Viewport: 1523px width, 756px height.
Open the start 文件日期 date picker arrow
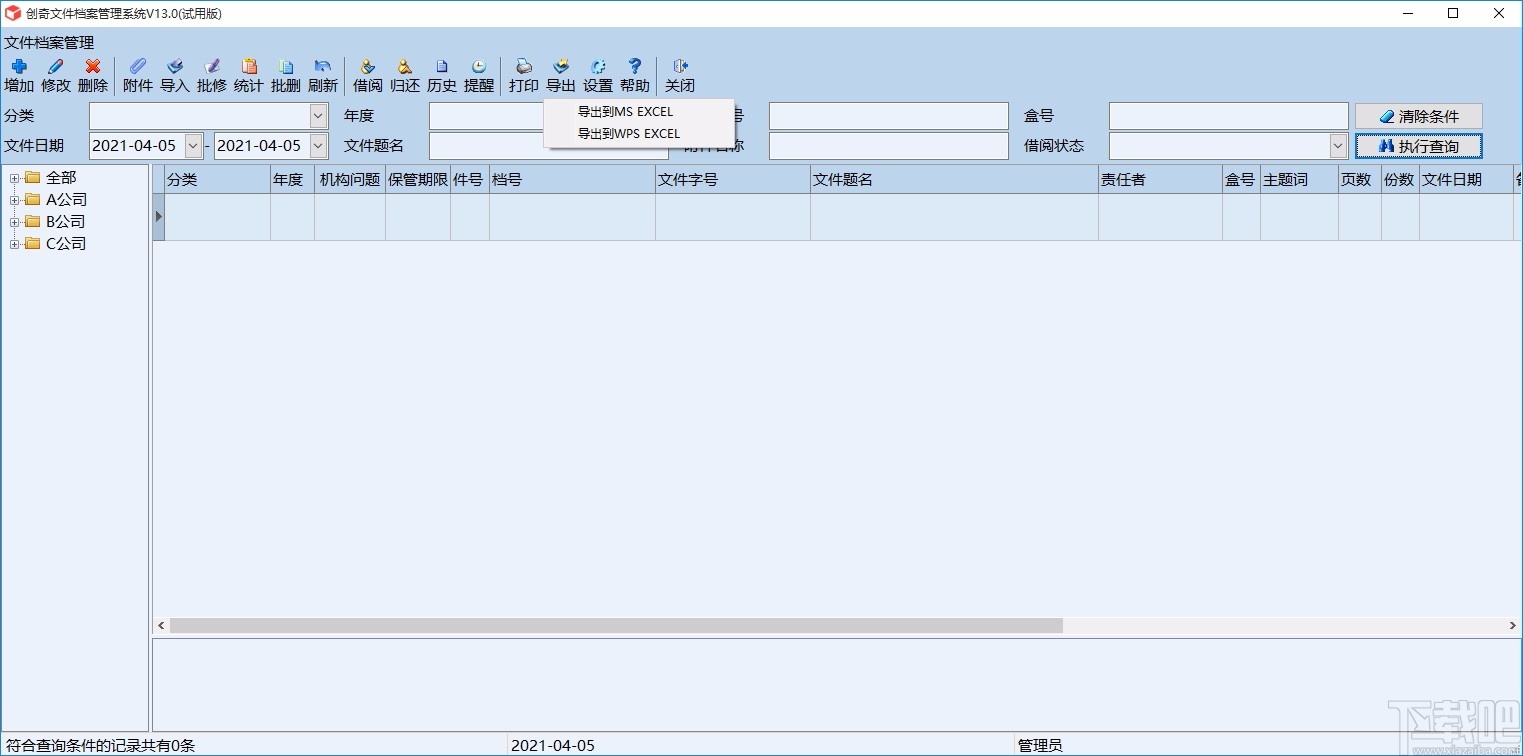tap(193, 146)
